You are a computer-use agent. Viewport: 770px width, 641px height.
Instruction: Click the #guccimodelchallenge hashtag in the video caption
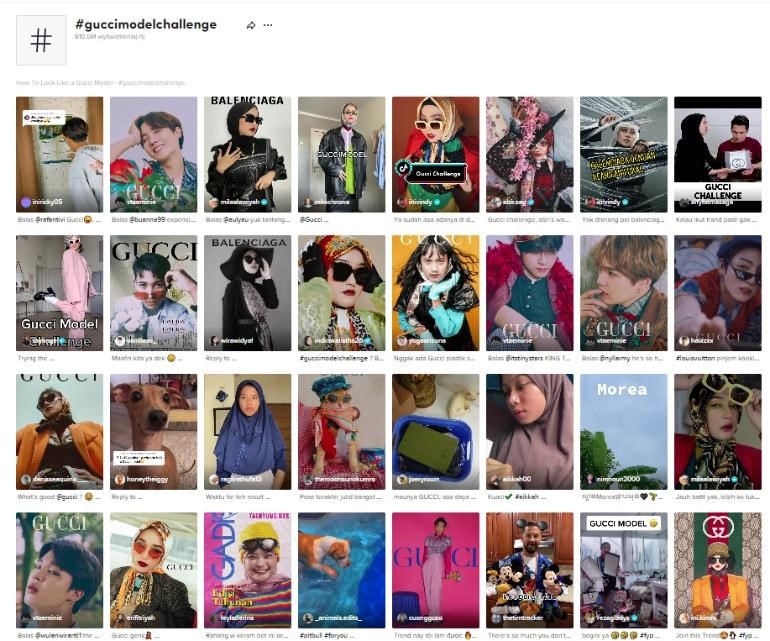pos(333,358)
